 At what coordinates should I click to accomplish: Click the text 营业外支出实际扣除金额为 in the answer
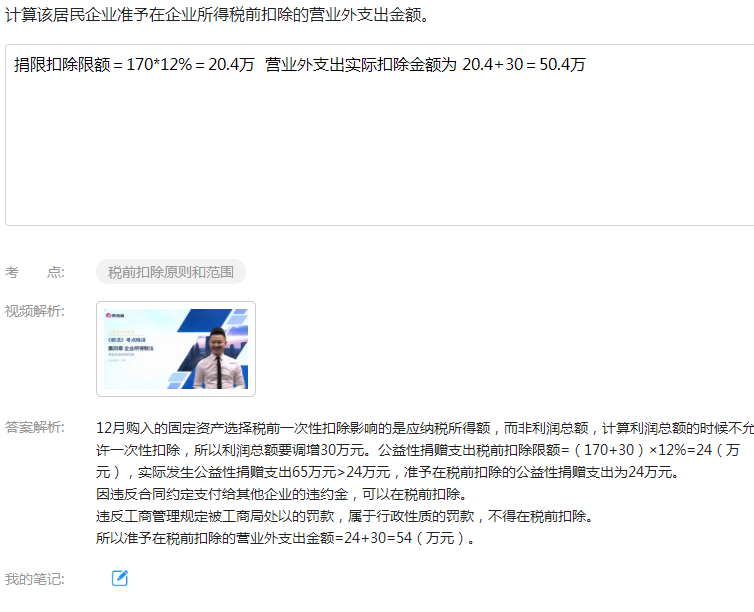pos(361,64)
